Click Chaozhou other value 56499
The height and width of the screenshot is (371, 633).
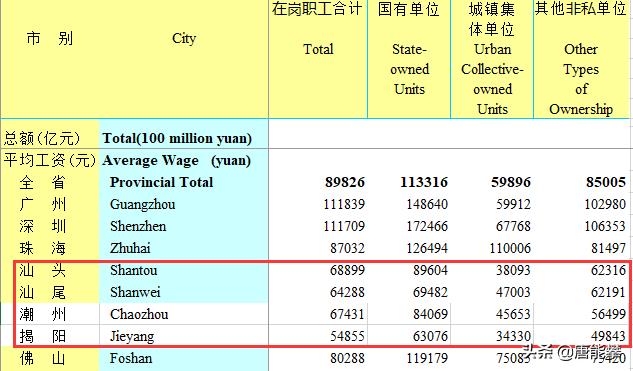coord(608,314)
